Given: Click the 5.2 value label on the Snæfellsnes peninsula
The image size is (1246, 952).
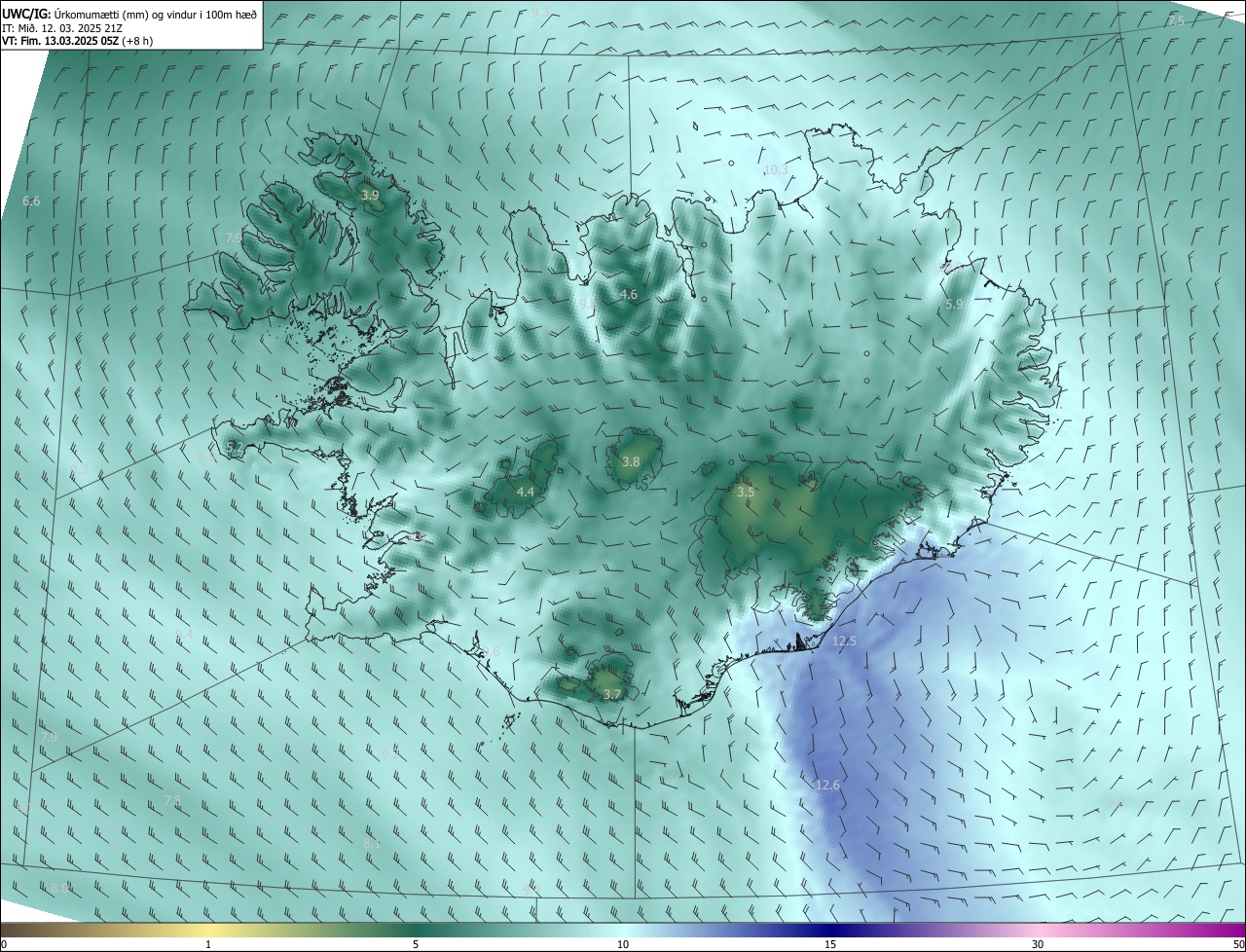Looking at the screenshot, I should pos(234,447).
